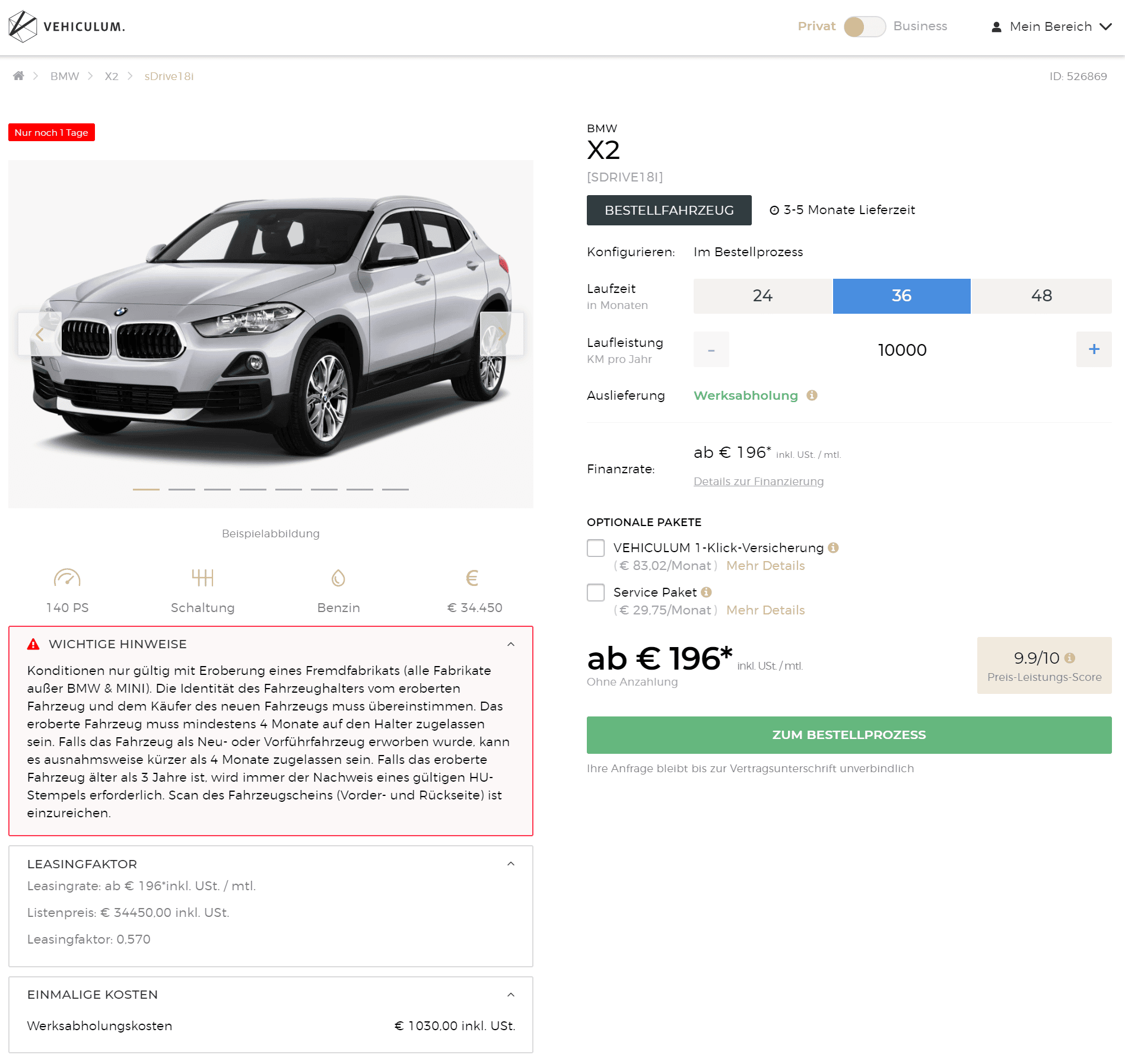1125x1064 pixels.
Task: Decrease Laufleistung with minus button
Action: [x=711, y=349]
